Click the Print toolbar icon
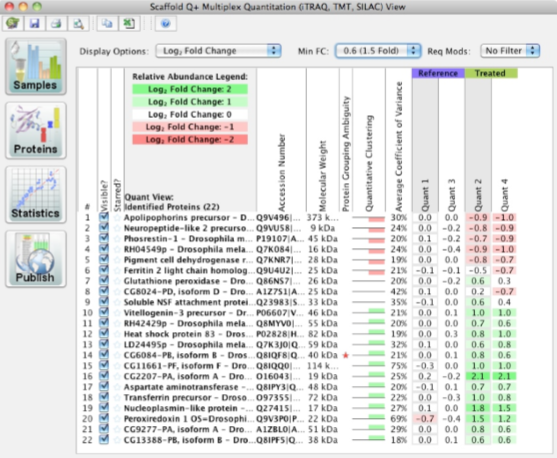Image resolution: width=557 pixels, height=458 pixels. pyautogui.click(x=56, y=23)
